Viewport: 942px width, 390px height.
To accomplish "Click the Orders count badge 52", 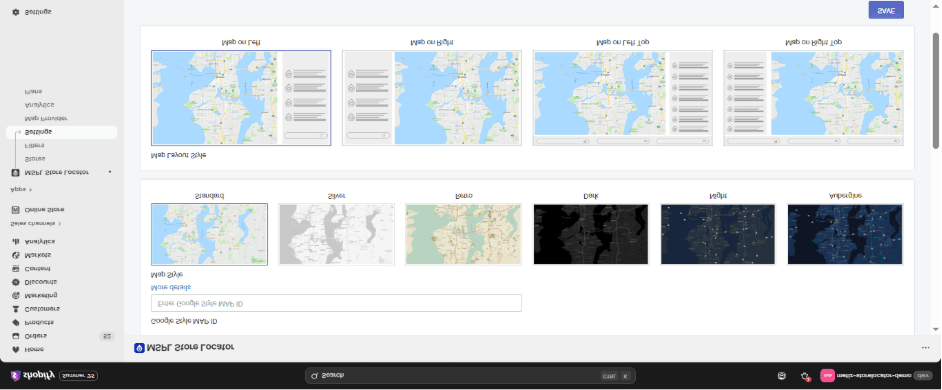I will point(106,337).
